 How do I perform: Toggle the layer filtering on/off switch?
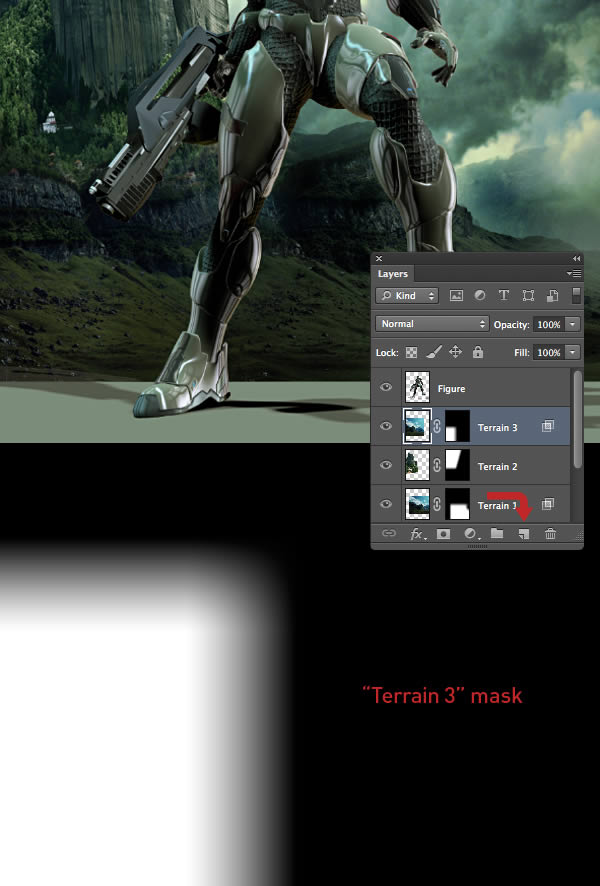pos(576,296)
